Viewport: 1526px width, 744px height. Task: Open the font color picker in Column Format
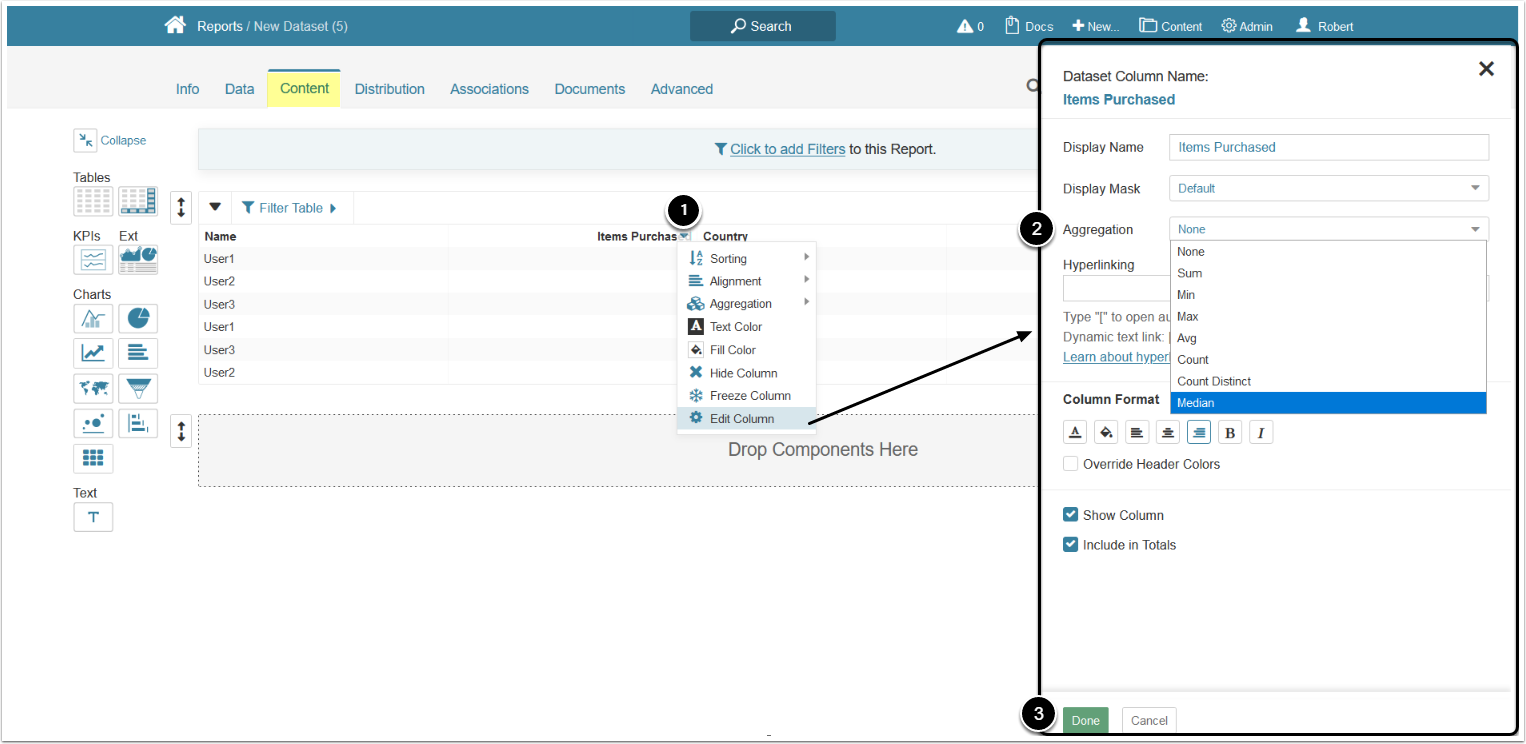(1075, 432)
